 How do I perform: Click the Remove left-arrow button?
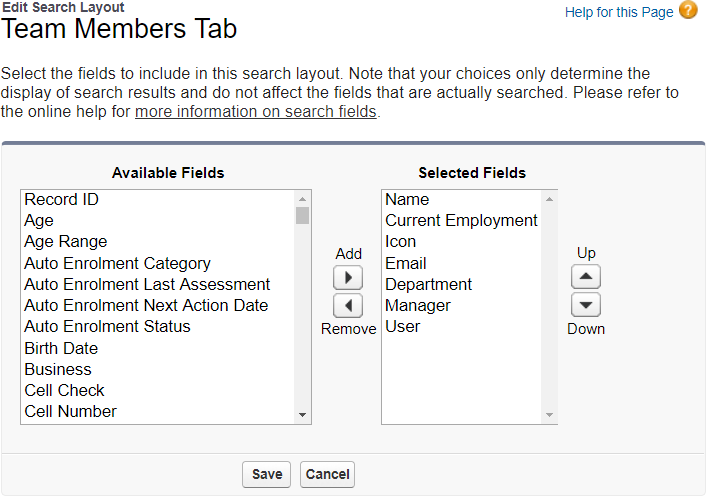pyautogui.click(x=347, y=305)
